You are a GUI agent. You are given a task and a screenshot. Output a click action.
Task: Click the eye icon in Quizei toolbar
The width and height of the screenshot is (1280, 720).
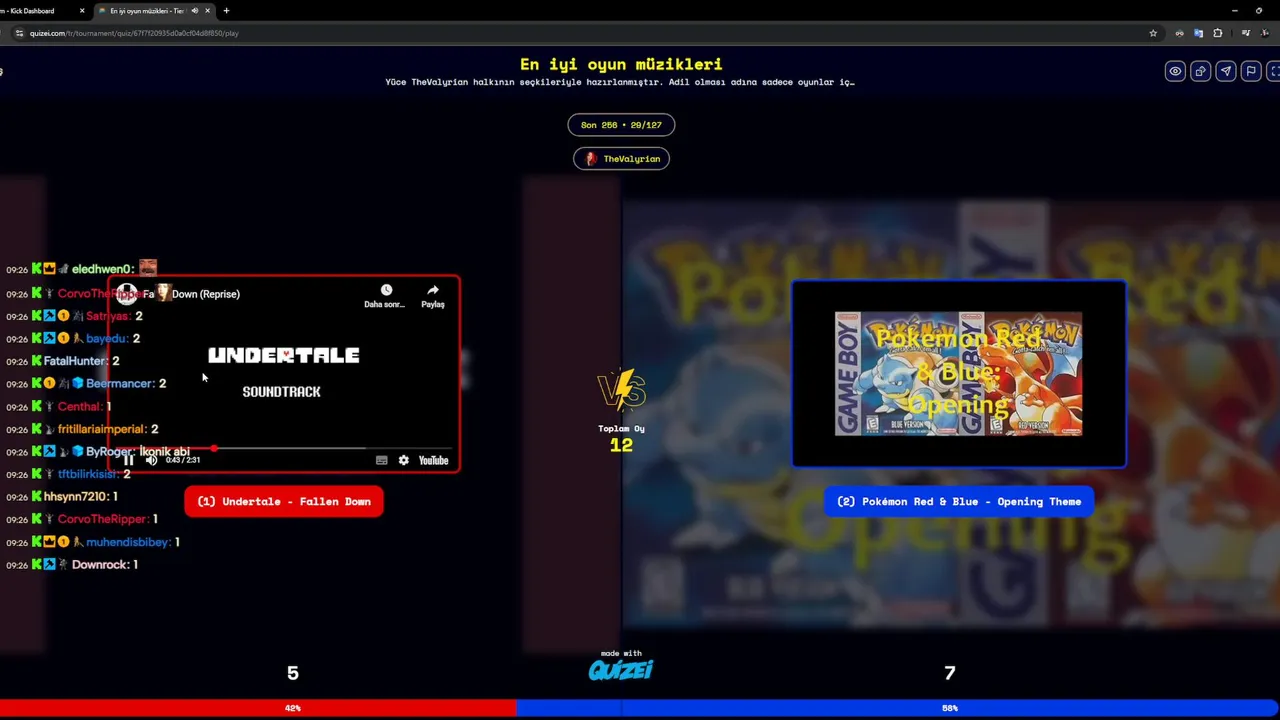pyautogui.click(x=1175, y=71)
